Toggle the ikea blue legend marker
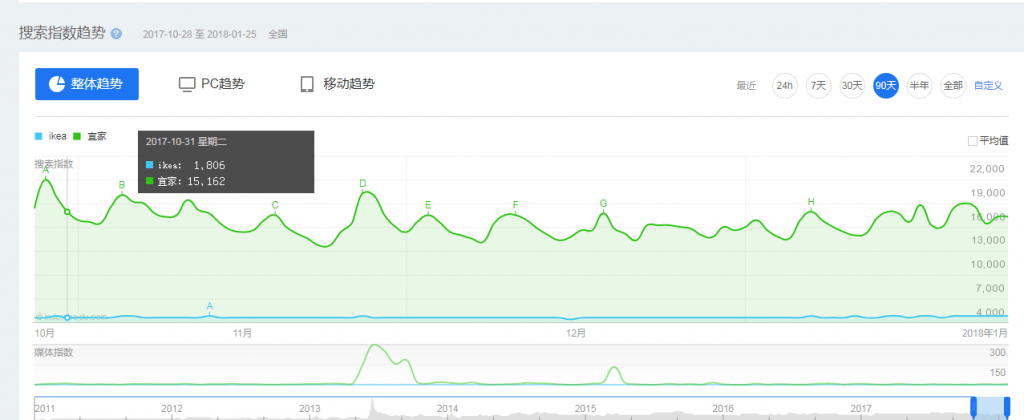This screenshot has width=1024, height=420. point(39,136)
